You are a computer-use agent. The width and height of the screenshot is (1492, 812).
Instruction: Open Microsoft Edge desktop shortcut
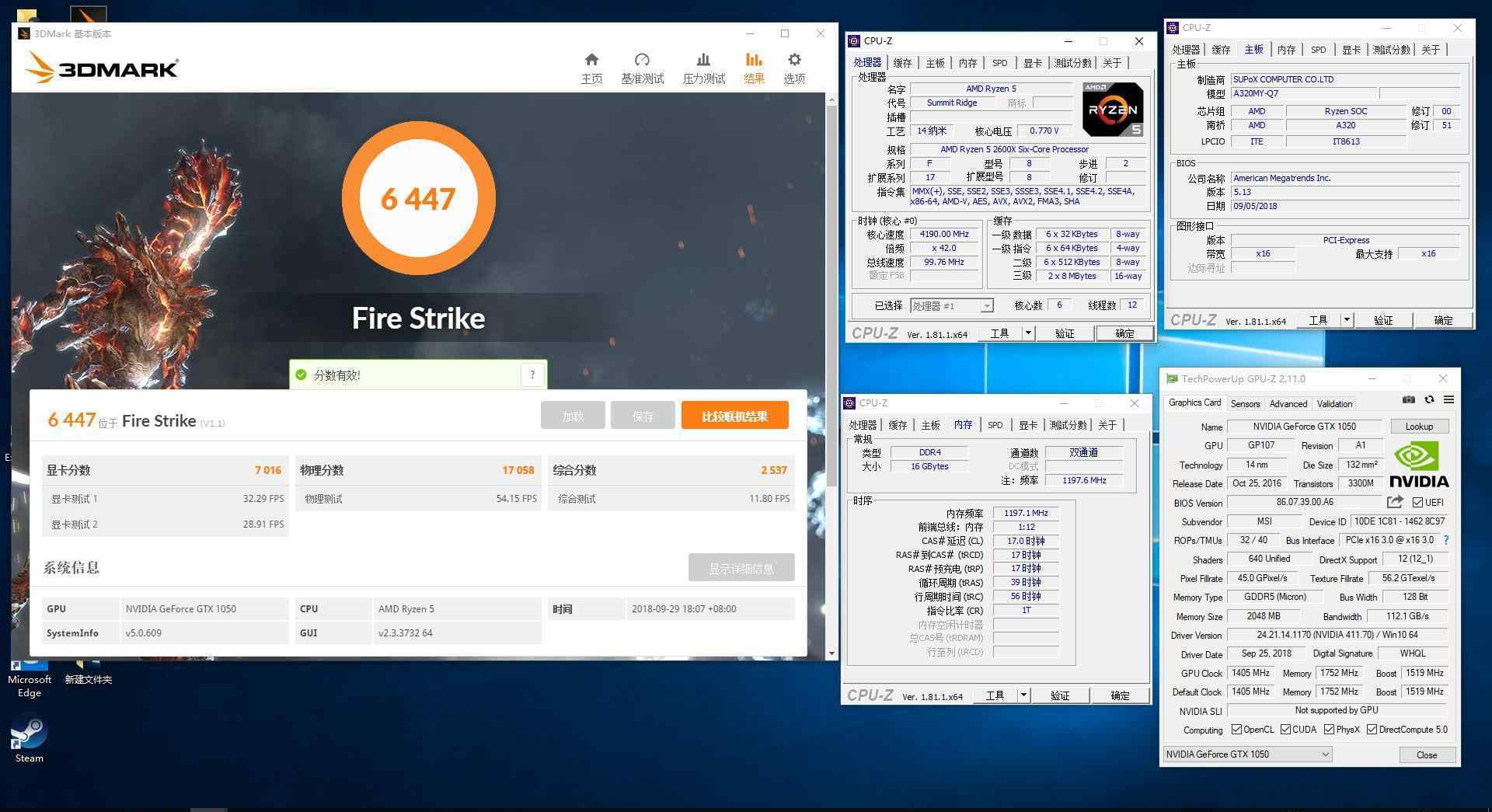29,678
